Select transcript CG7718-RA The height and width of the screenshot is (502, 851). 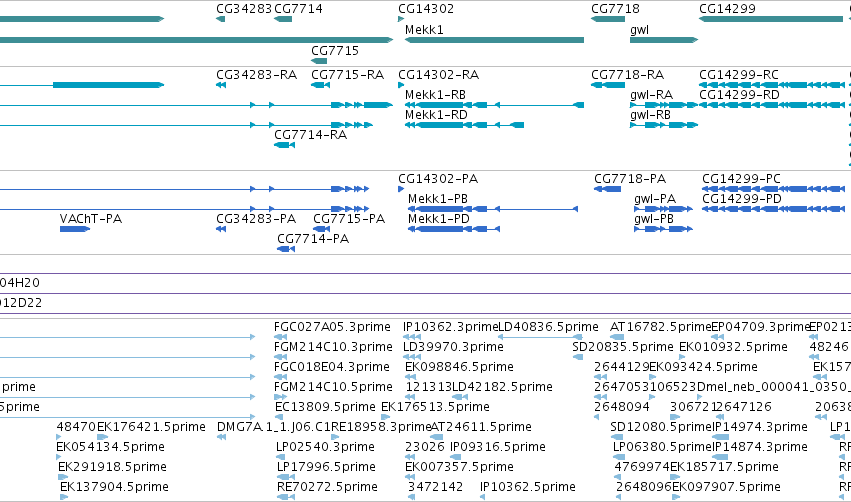627,75
